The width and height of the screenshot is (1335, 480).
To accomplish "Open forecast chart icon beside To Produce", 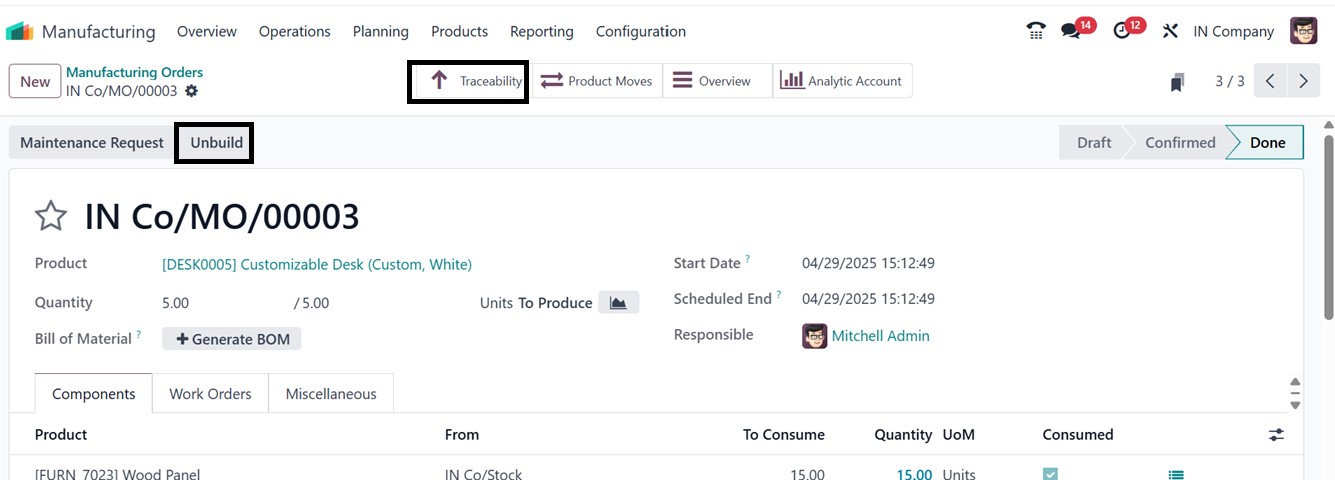I will click(618, 303).
